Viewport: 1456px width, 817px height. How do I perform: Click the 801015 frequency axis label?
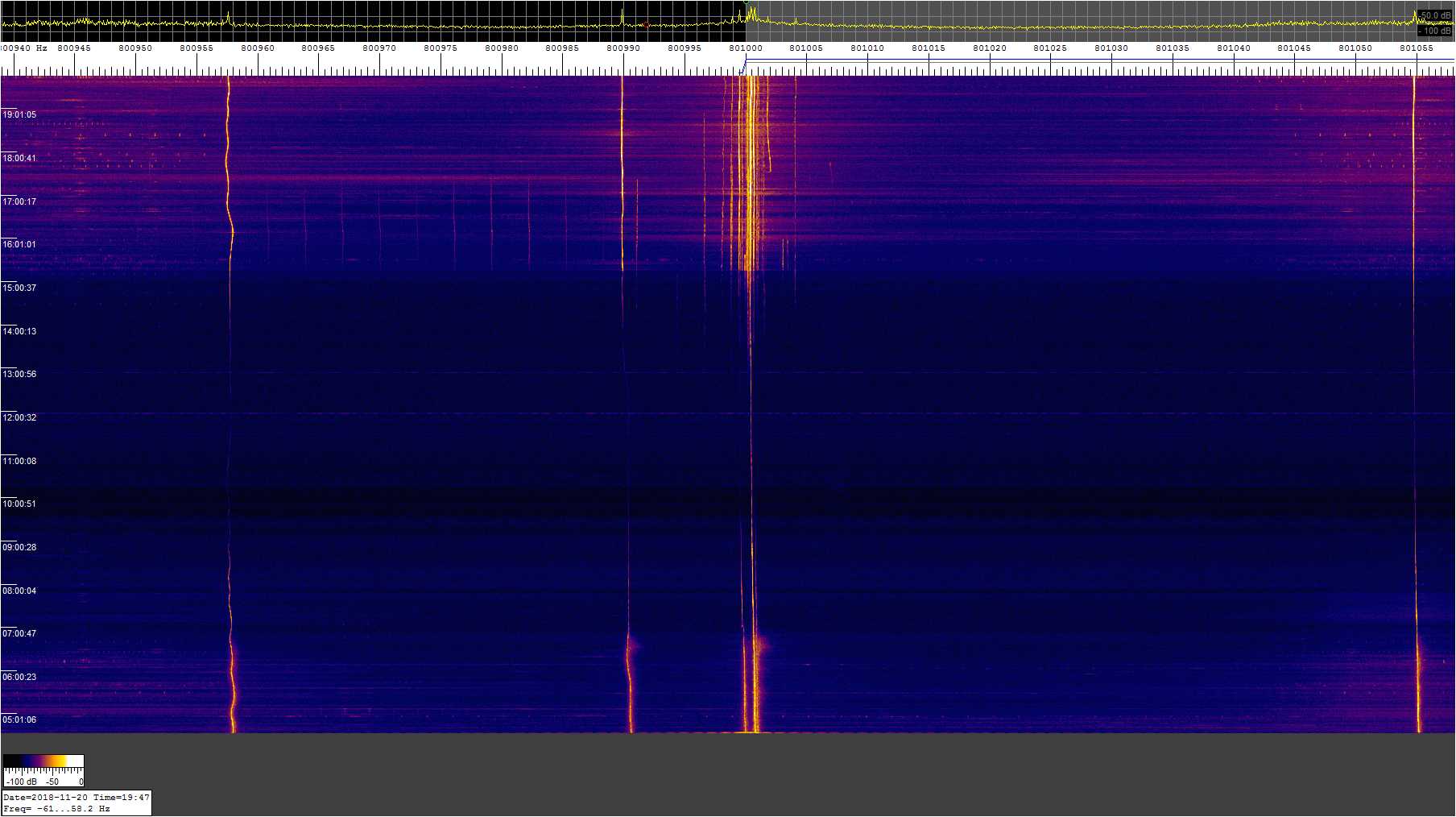pyautogui.click(x=929, y=48)
